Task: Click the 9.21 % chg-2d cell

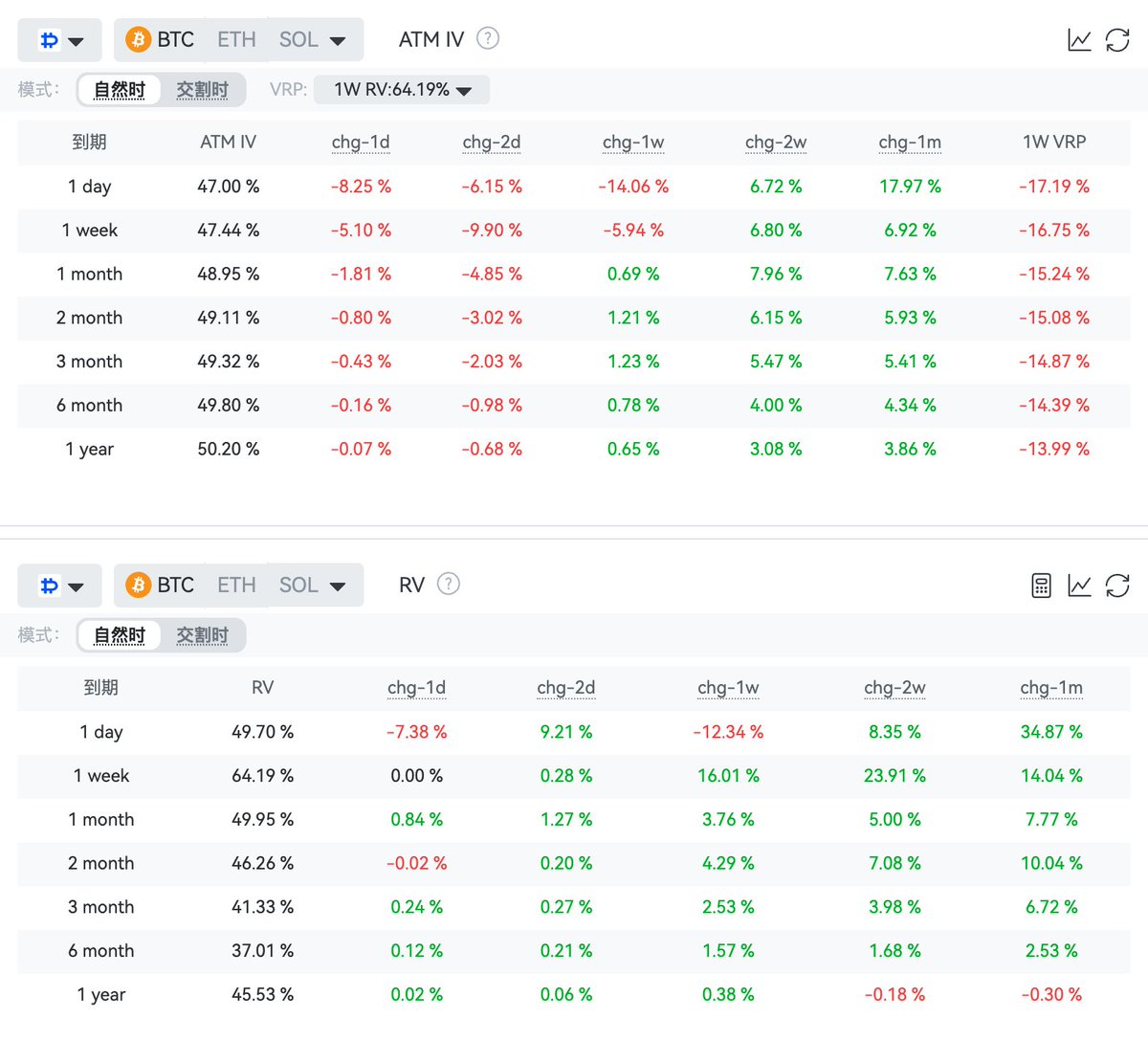Action: pos(566,732)
